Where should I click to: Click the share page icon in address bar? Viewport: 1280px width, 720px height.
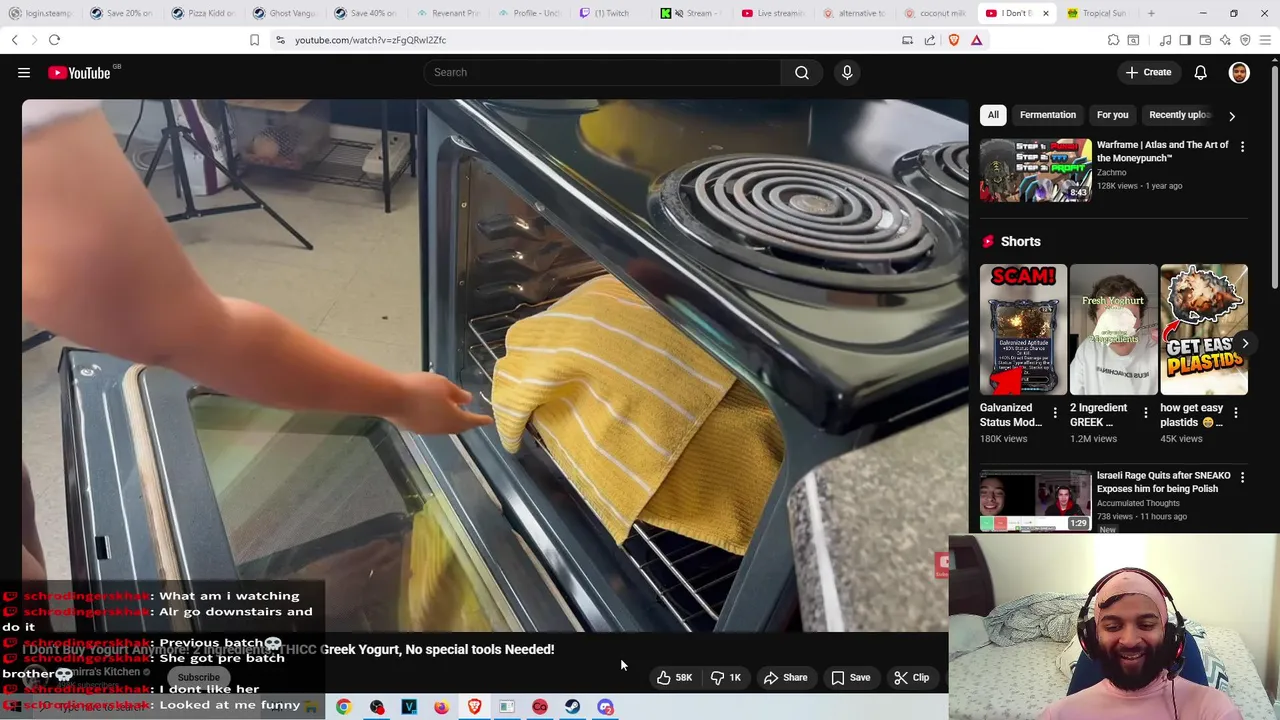[x=930, y=40]
